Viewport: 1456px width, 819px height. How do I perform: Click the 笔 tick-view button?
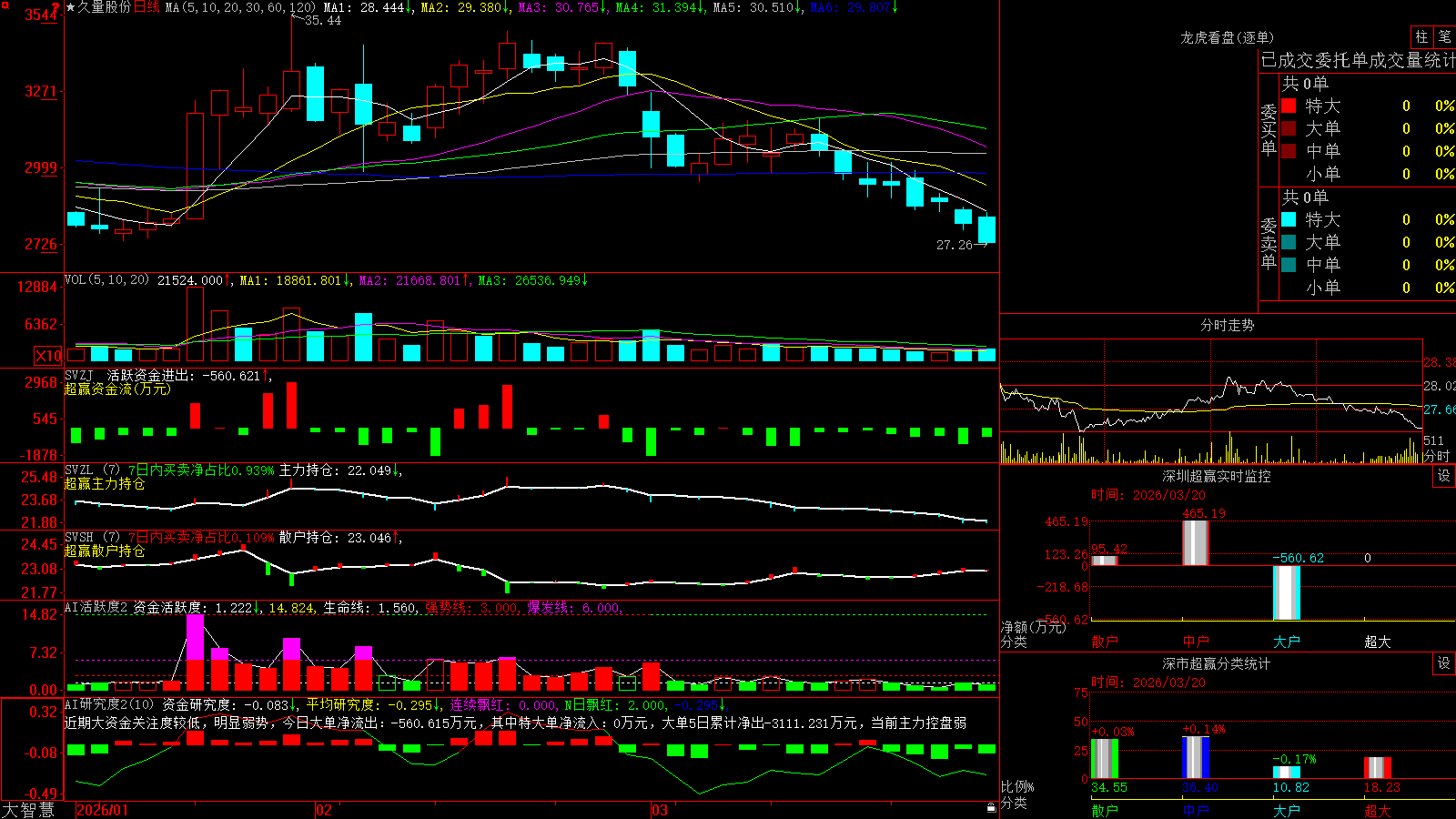tap(1445, 37)
